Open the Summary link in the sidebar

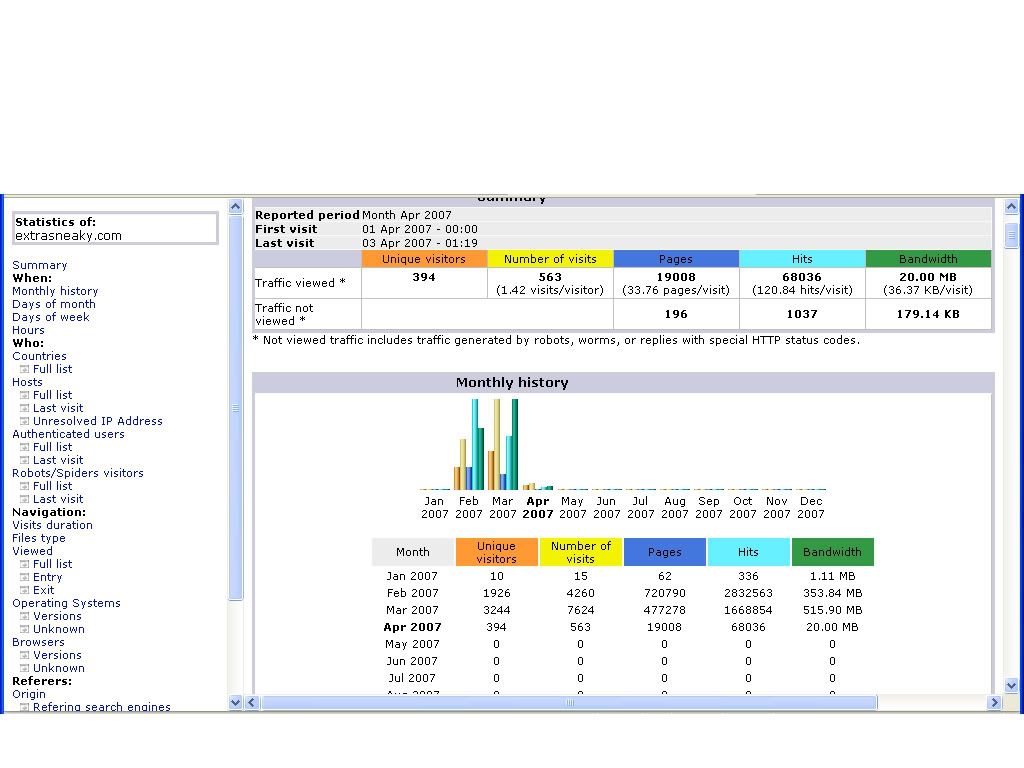click(39, 265)
